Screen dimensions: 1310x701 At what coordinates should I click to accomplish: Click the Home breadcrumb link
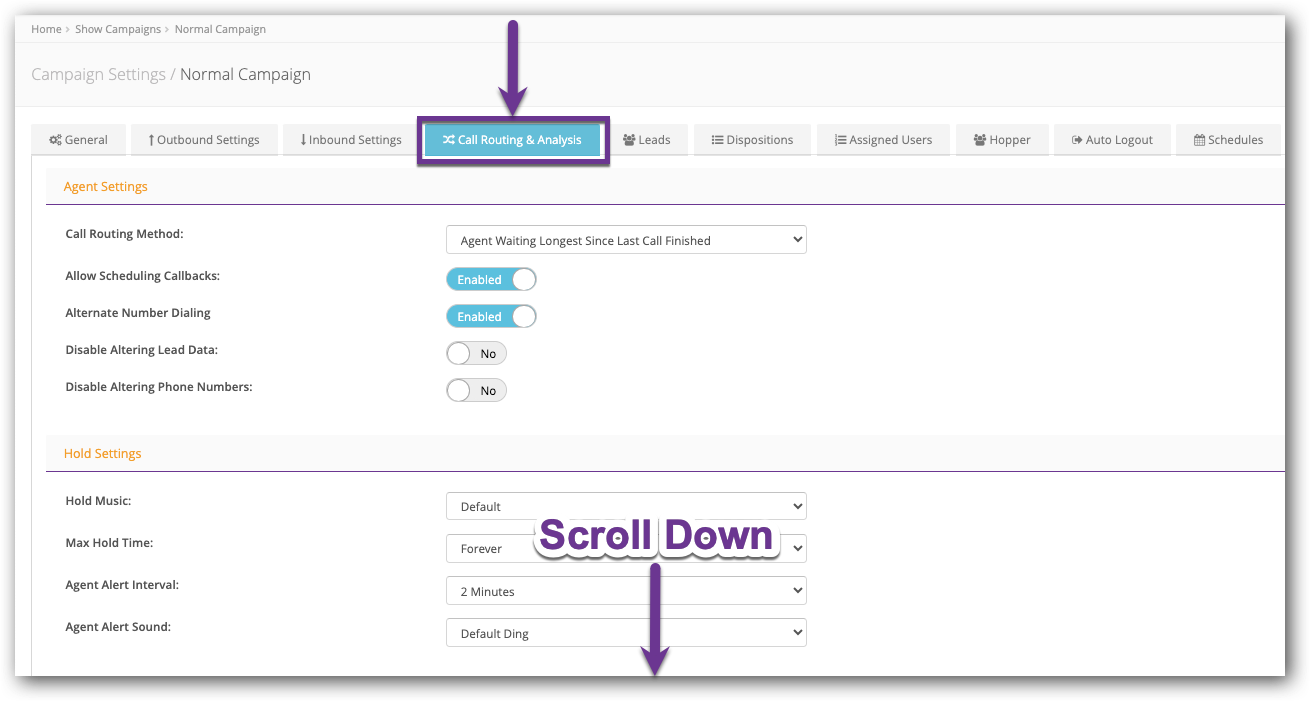coord(46,29)
